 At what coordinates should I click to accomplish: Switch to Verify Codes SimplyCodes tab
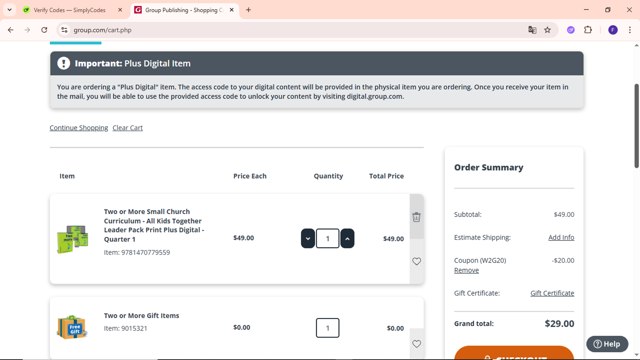pyautogui.click(x=69, y=10)
